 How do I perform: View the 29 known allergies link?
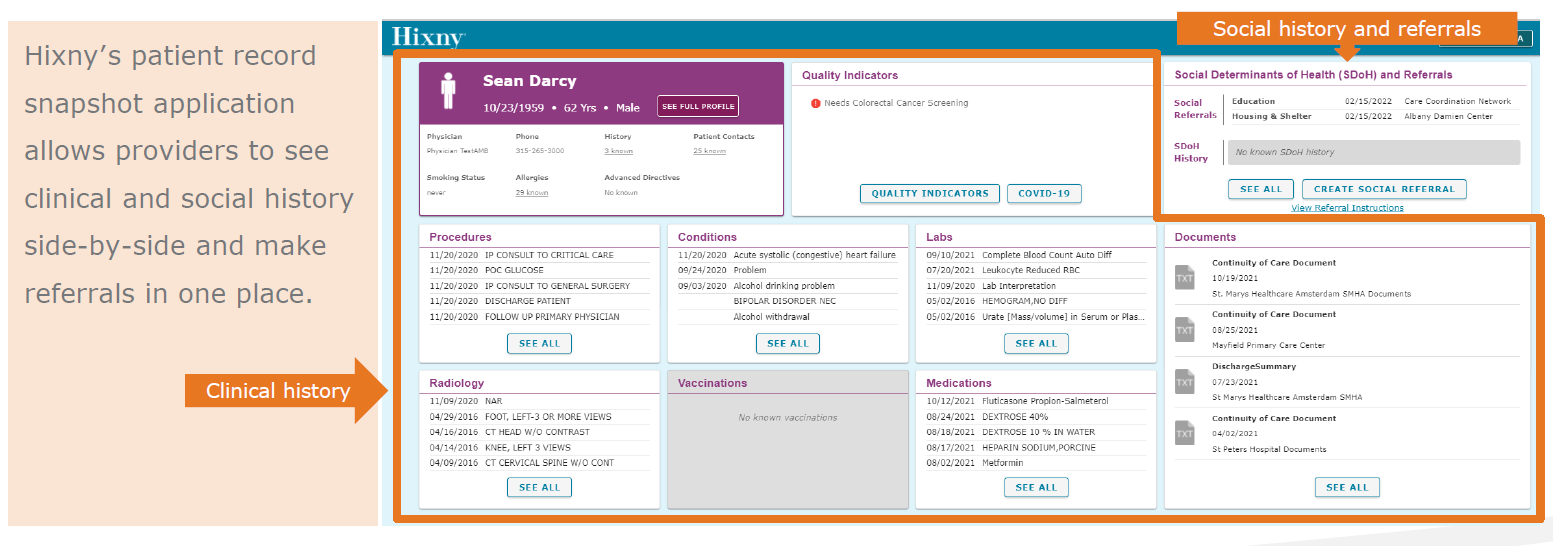[532, 192]
